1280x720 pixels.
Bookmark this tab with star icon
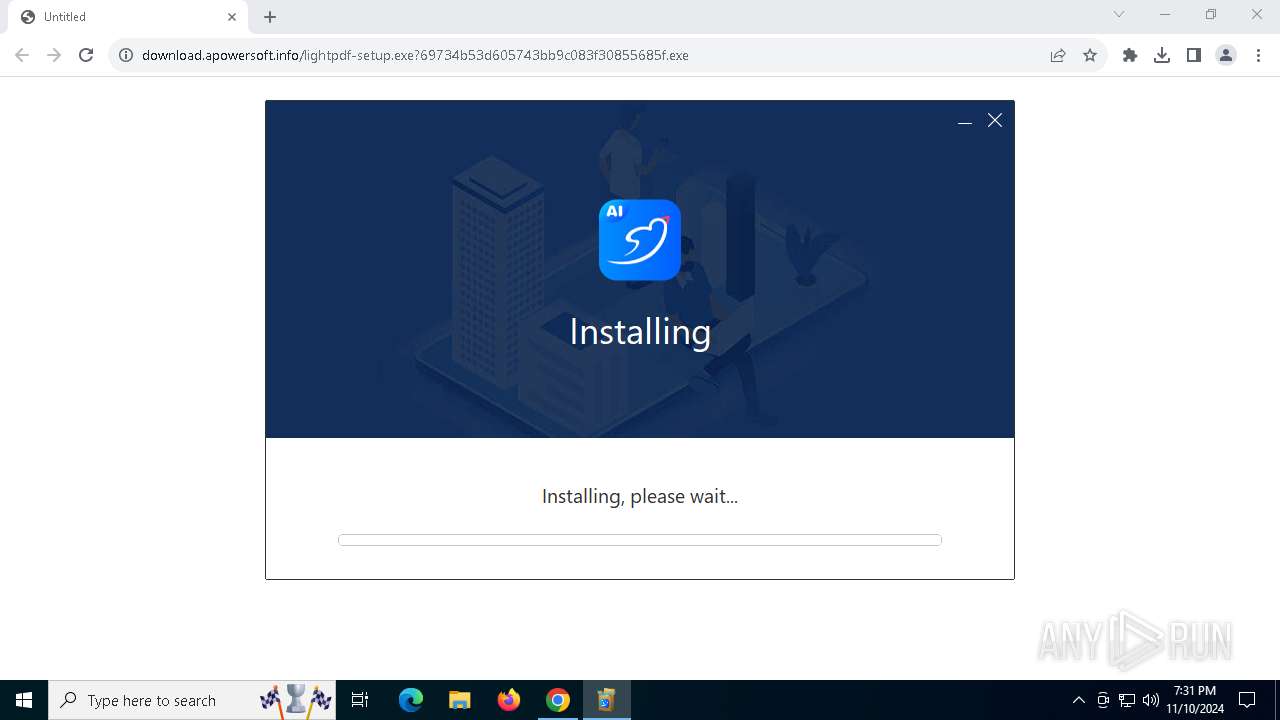coord(1090,55)
